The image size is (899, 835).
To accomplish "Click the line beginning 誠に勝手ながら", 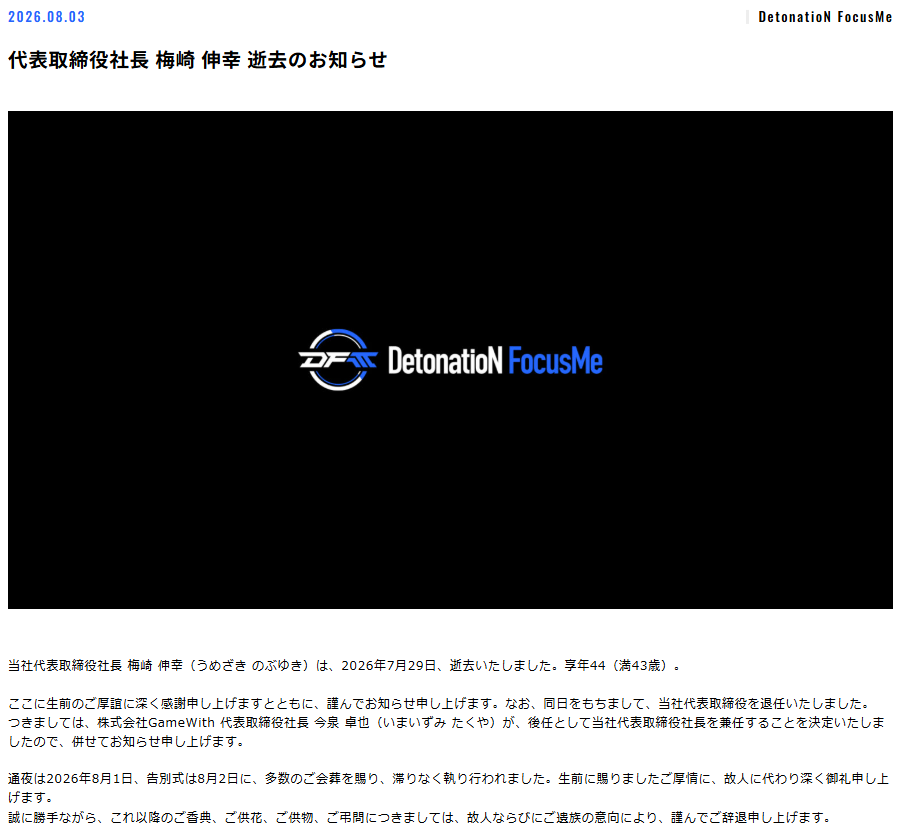I will [x=420, y=817].
